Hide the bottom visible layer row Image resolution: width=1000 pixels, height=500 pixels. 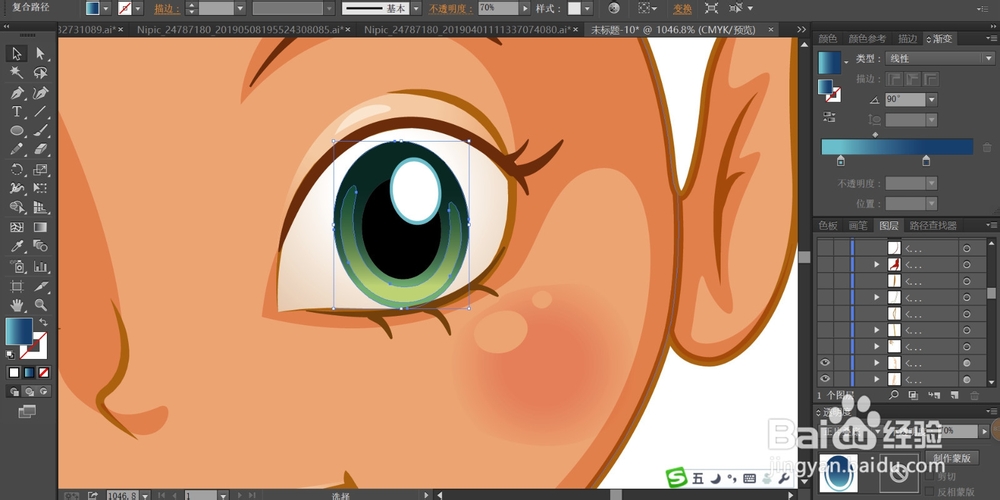[x=825, y=379]
